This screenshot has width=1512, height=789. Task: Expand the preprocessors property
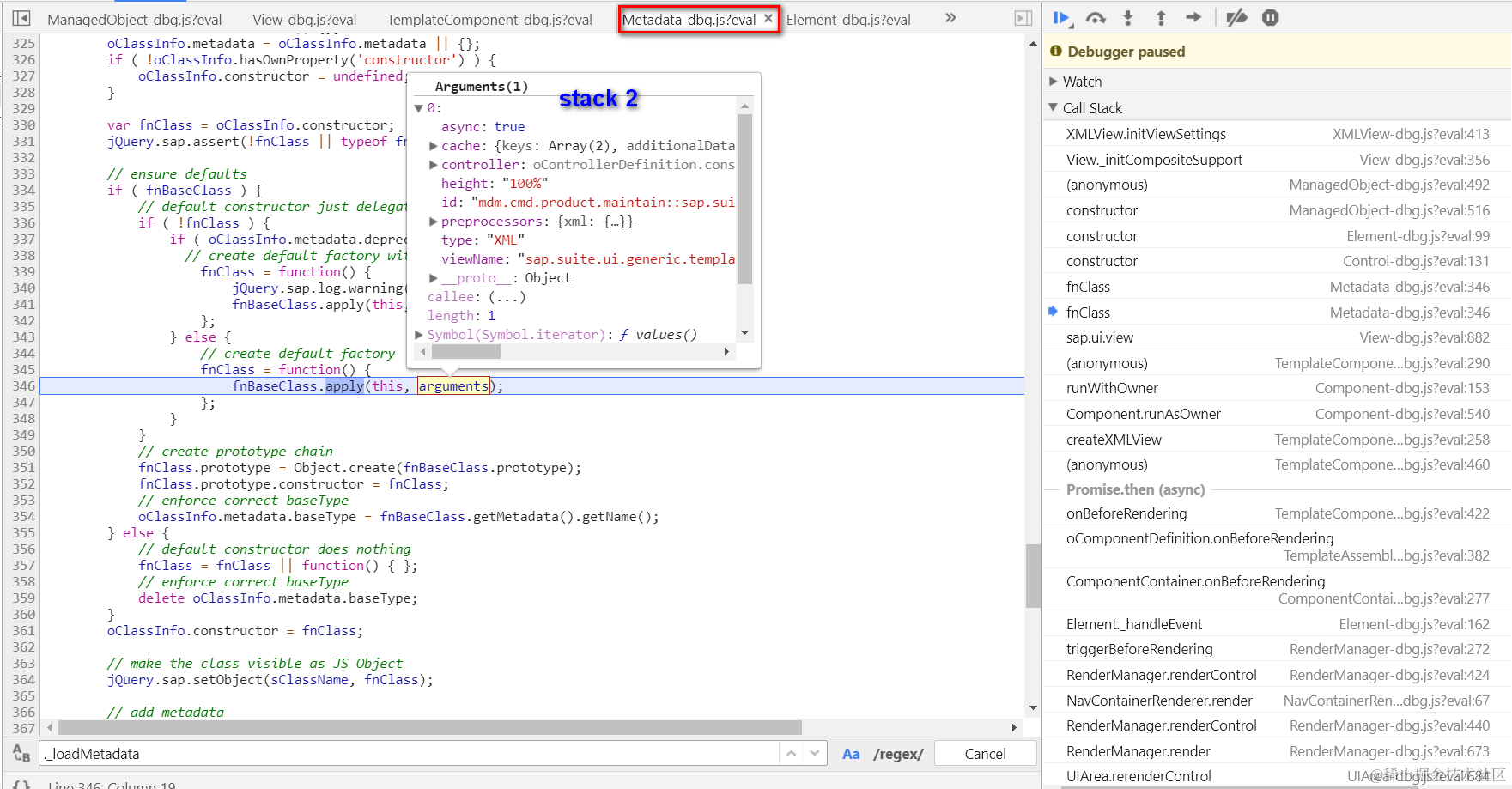[434, 222]
